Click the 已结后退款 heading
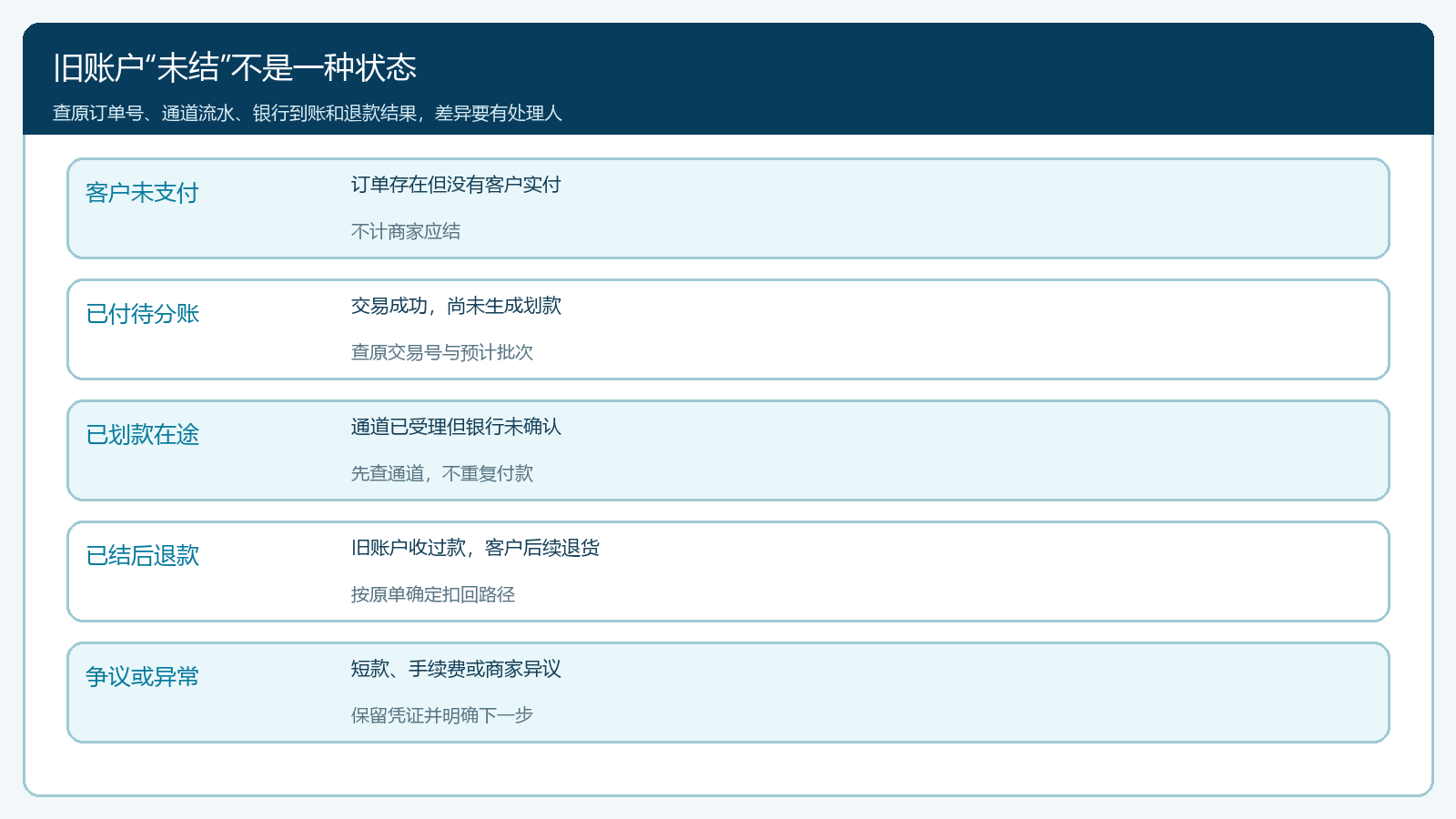This screenshot has width=1456, height=819. pos(142,556)
